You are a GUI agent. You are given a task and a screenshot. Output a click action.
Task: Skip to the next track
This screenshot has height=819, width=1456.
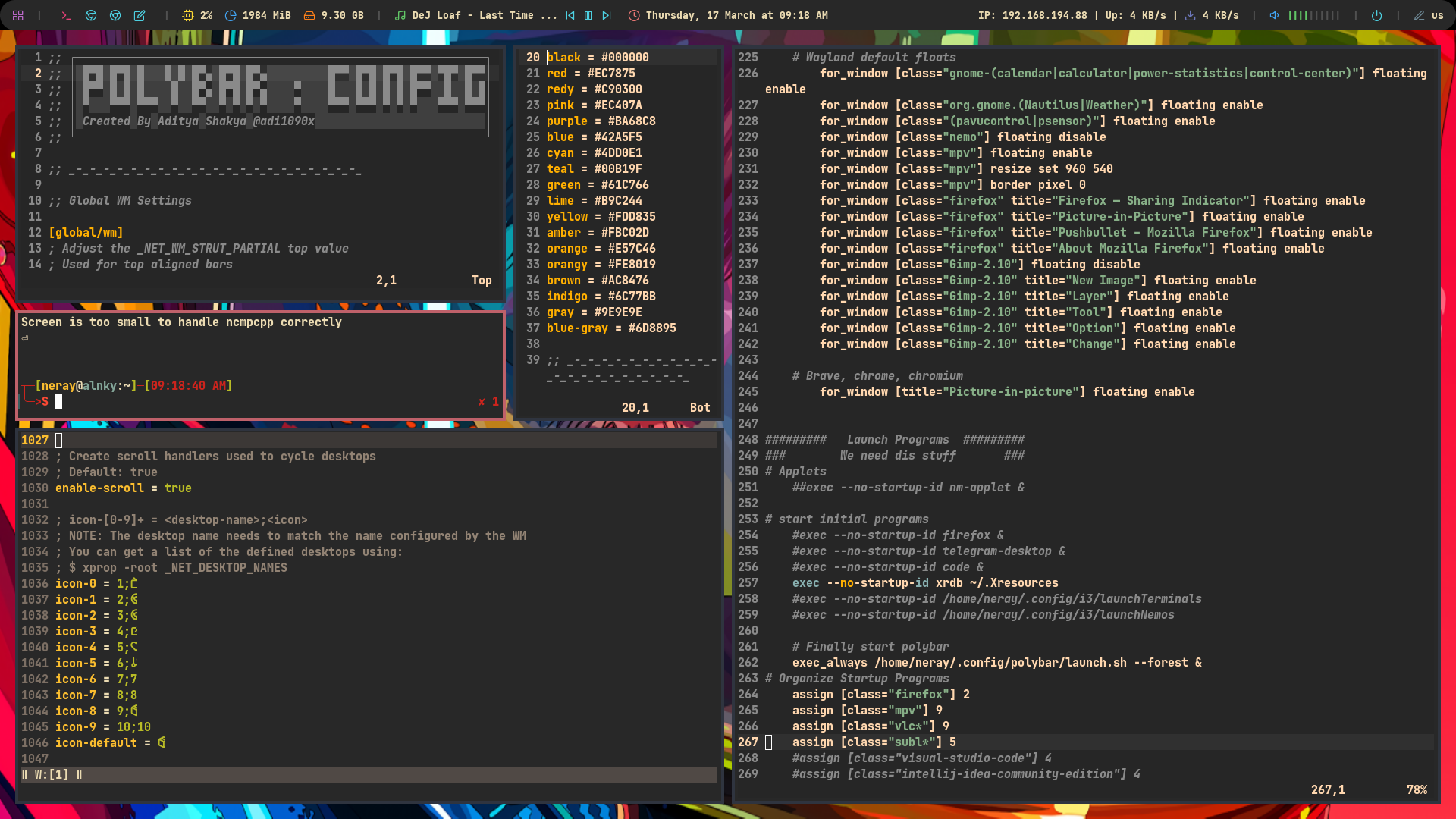click(x=605, y=15)
